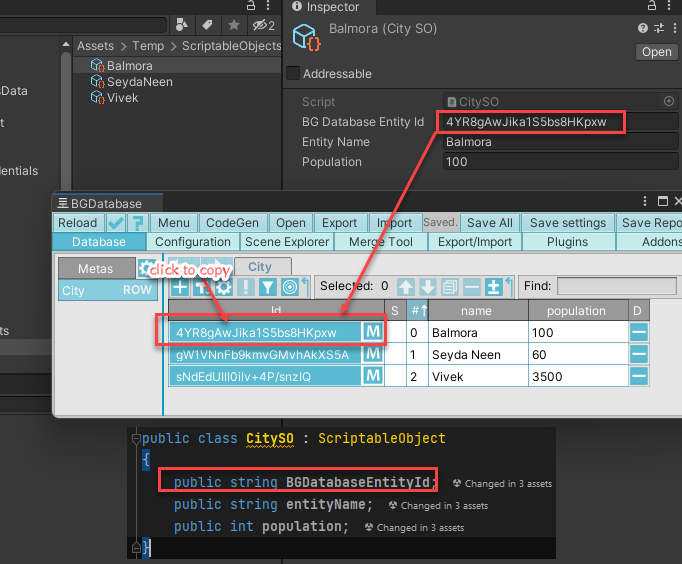
Task: Click the folder tree scrollbar up arrow
Action: pos(66,44)
